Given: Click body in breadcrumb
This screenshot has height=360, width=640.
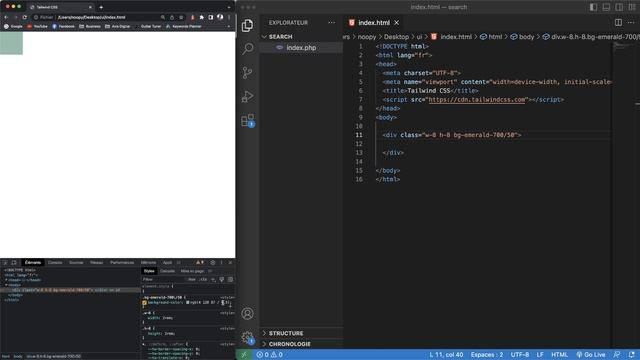Looking at the screenshot, I should [522, 37].
